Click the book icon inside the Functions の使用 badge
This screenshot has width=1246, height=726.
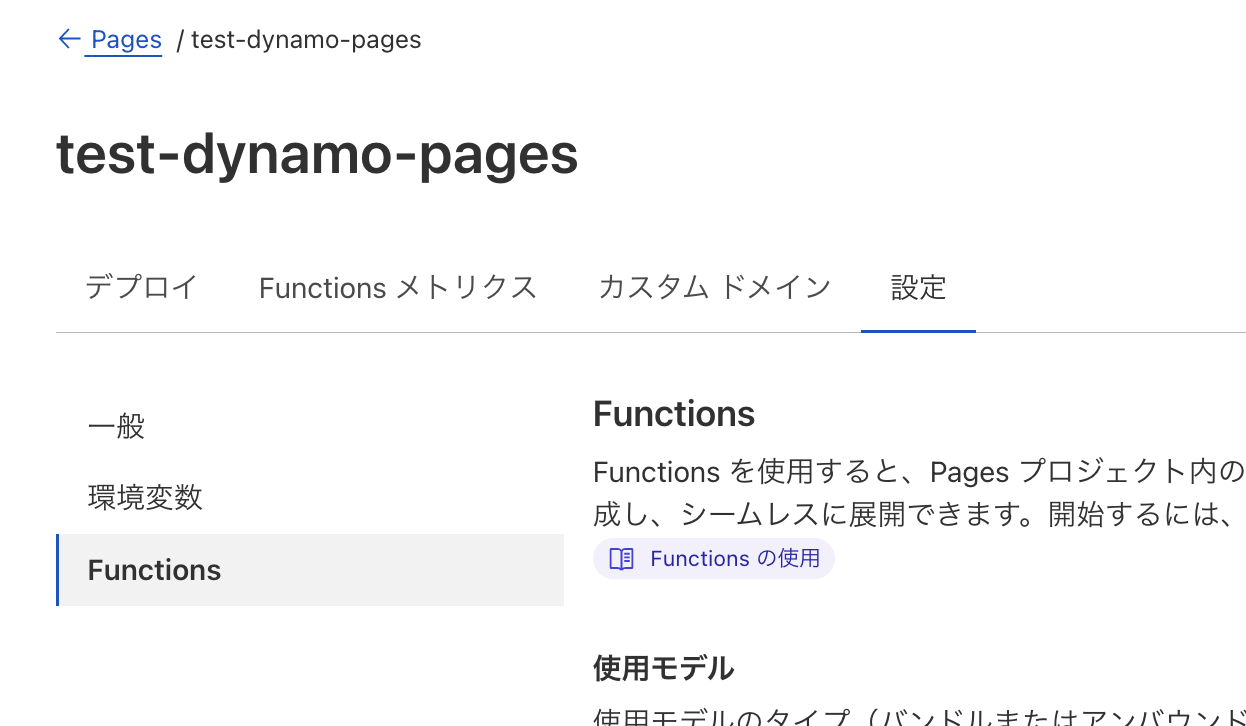pyautogui.click(x=621, y=558)
